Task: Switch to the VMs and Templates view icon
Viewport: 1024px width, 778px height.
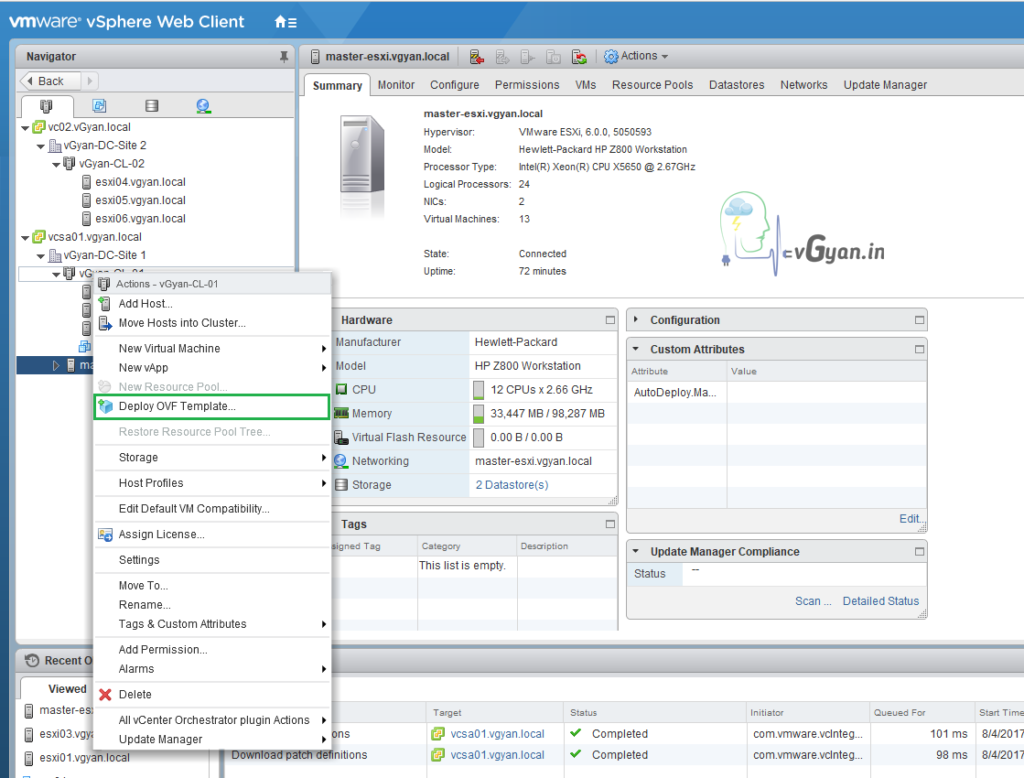Action: (97, 105)
